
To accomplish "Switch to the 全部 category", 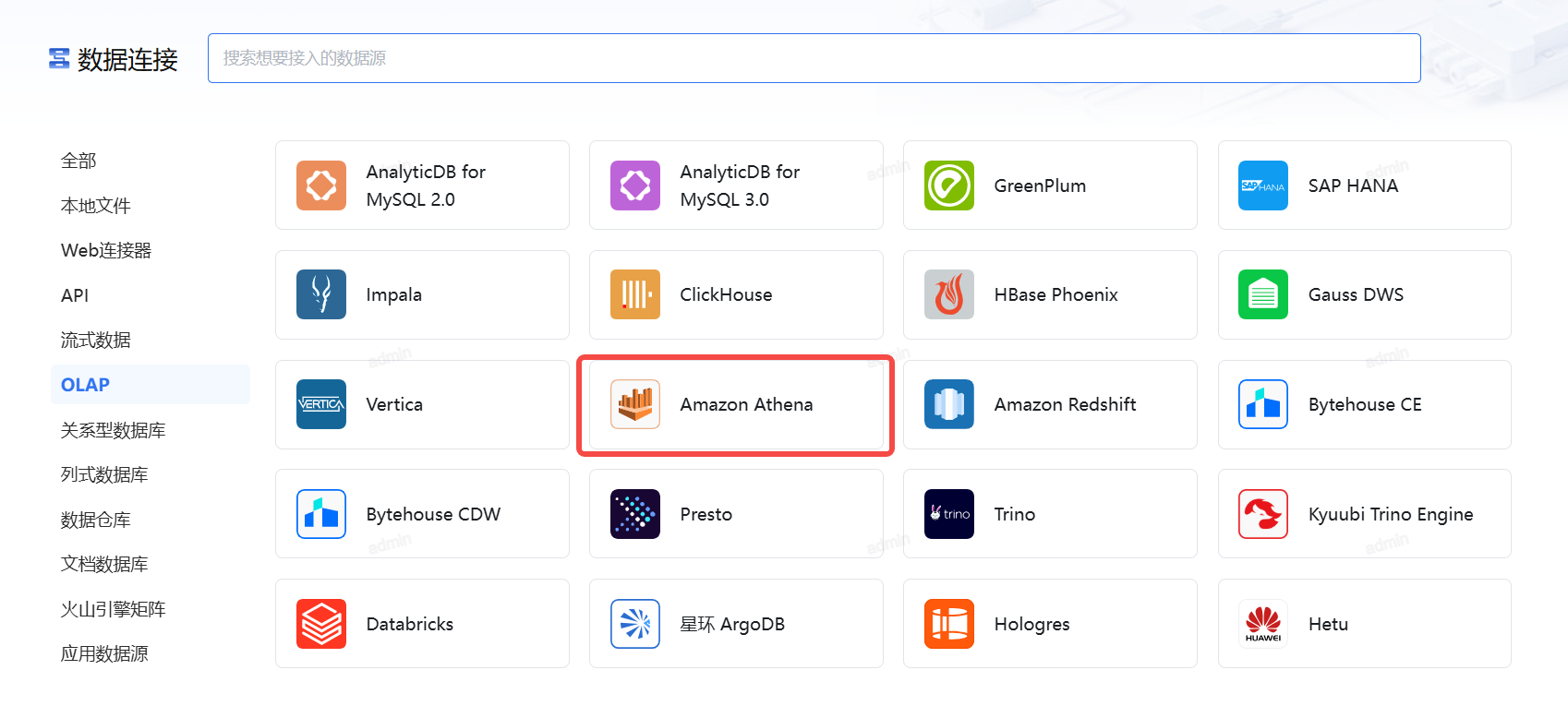I will click(79, 161).
